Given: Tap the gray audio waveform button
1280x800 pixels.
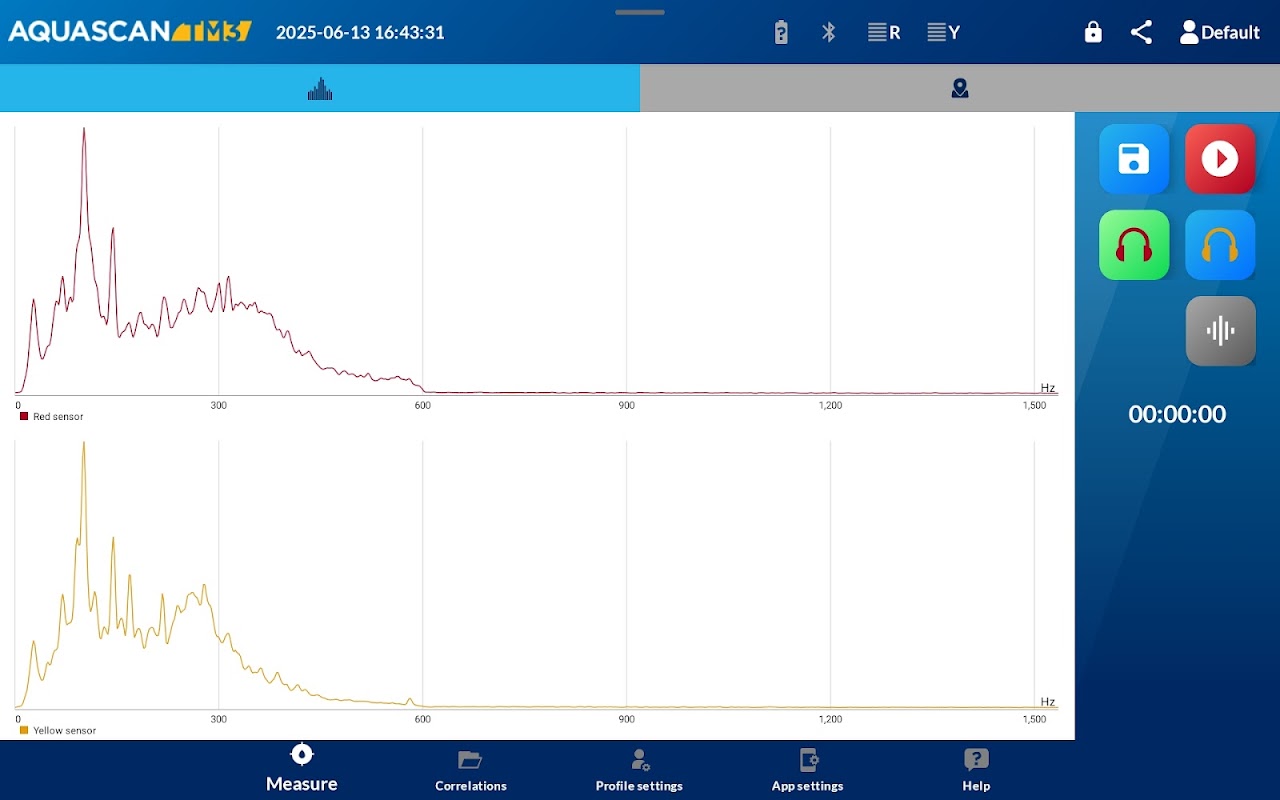Looking at the screenshot, I should coord(1220,331).
